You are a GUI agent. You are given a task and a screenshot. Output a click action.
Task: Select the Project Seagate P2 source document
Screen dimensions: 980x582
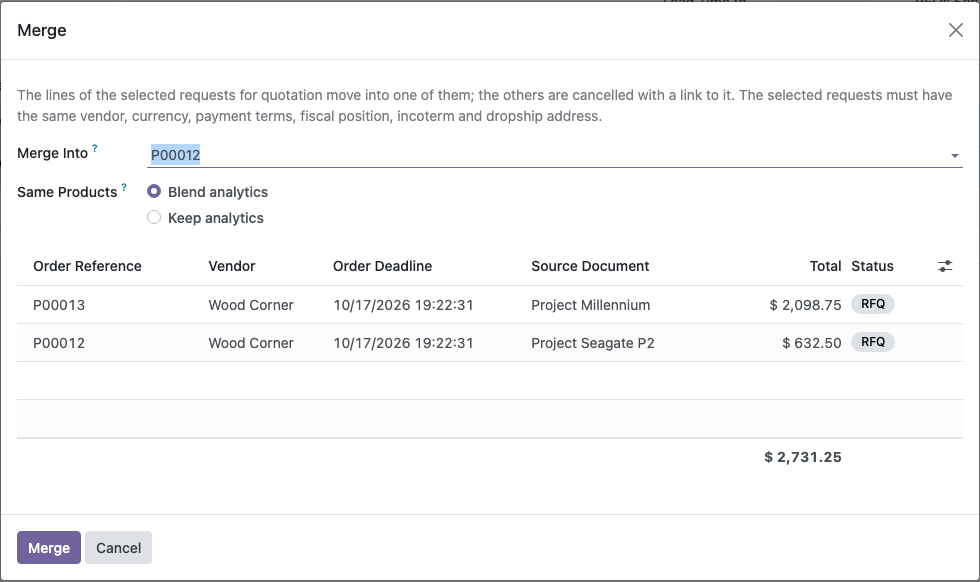coord(592,343)
